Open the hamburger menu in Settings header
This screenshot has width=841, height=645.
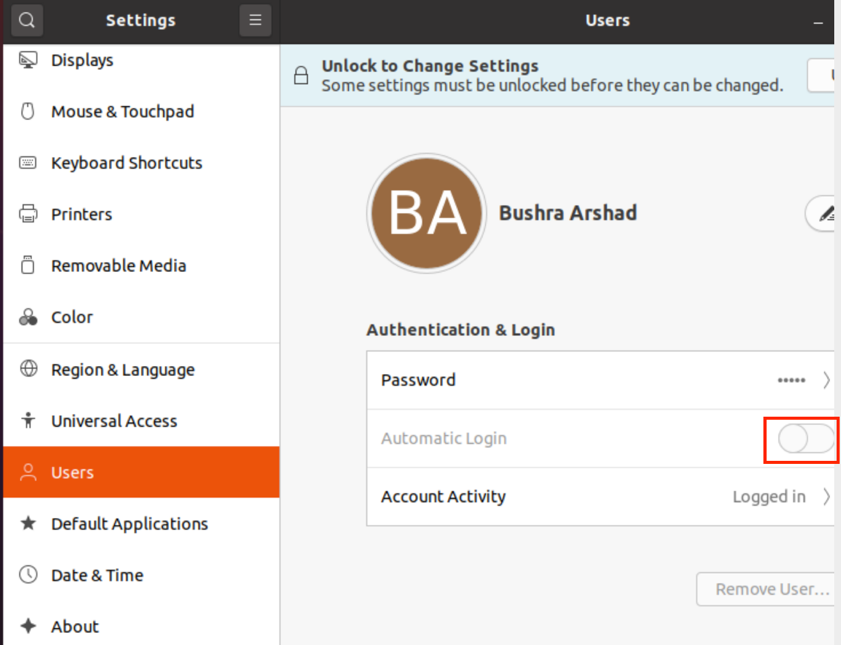point(255,20)
